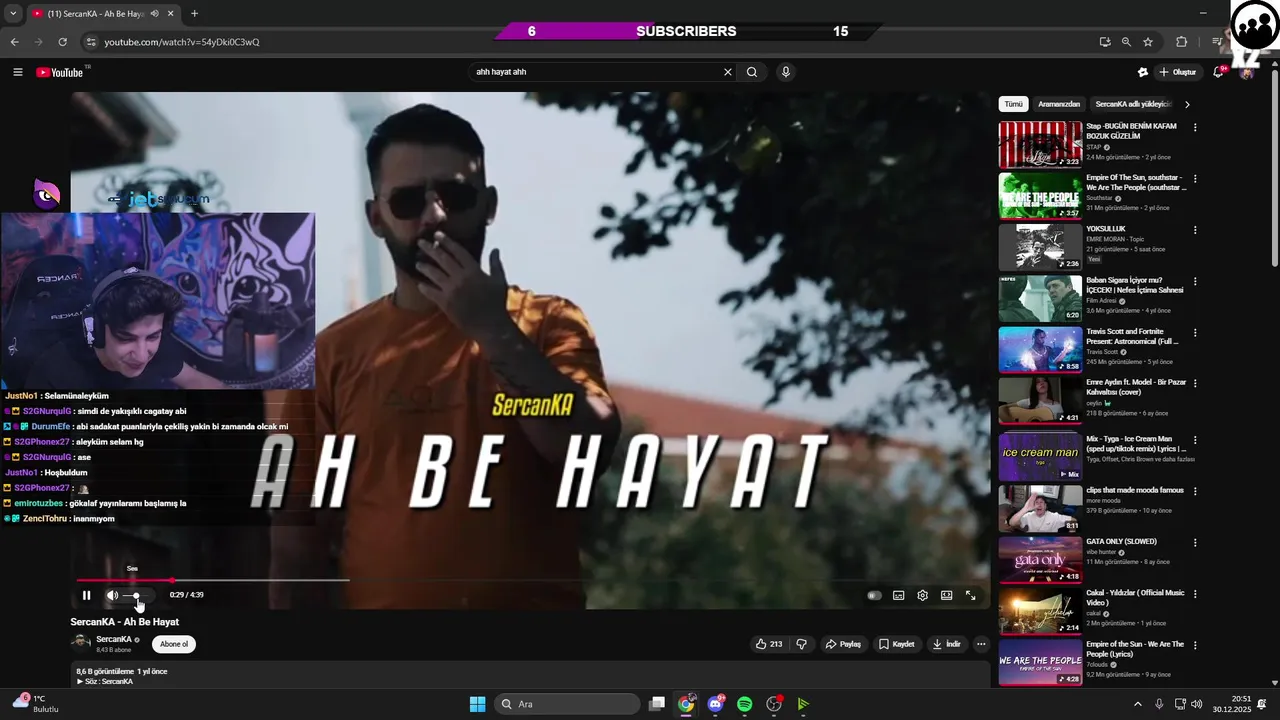Open options for Emre Aydın Bir Pazar Kahvaltısı
The image size is (1280, 720).
point(1195,383)
